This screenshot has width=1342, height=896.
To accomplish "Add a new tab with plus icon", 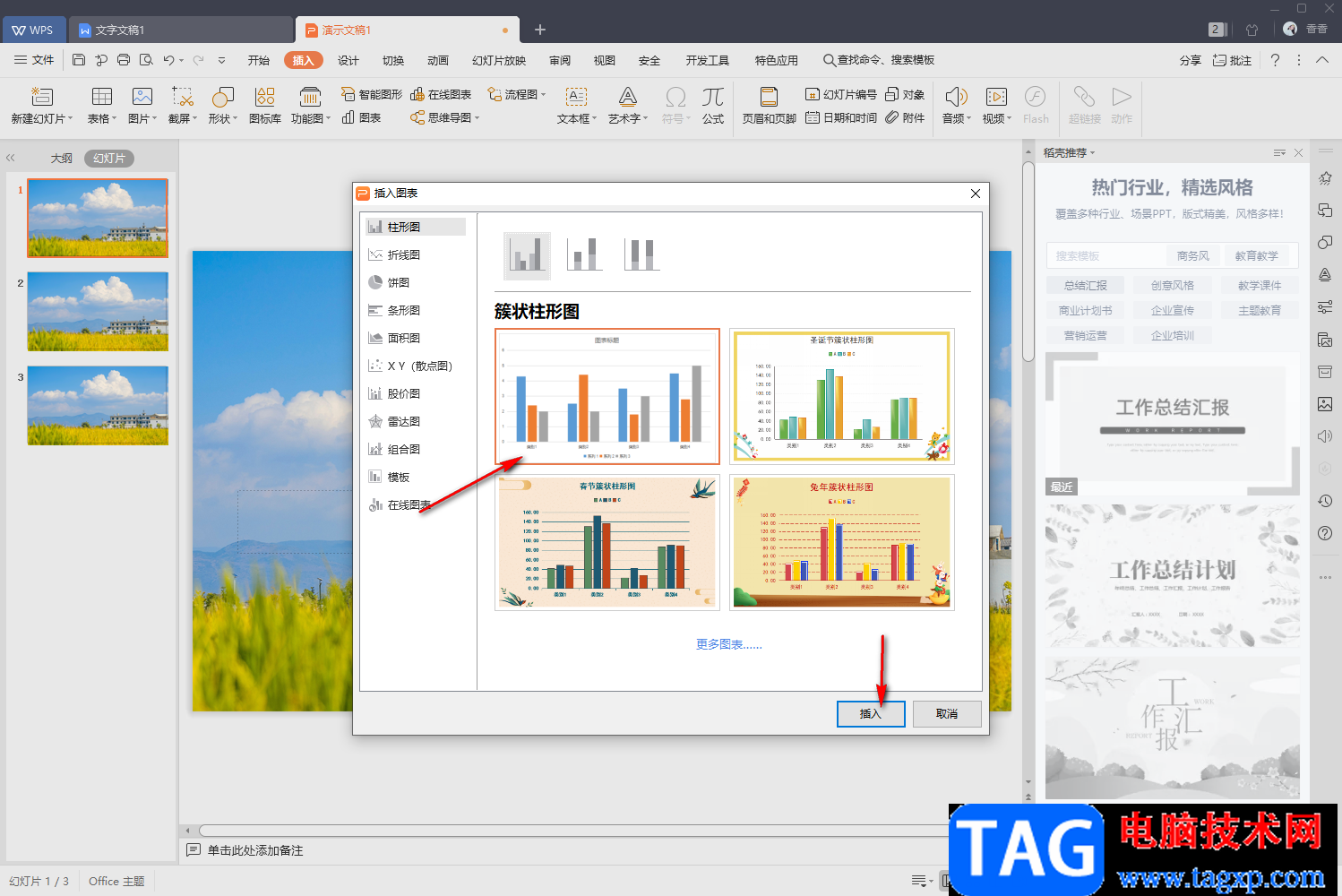I will (540, 30).
